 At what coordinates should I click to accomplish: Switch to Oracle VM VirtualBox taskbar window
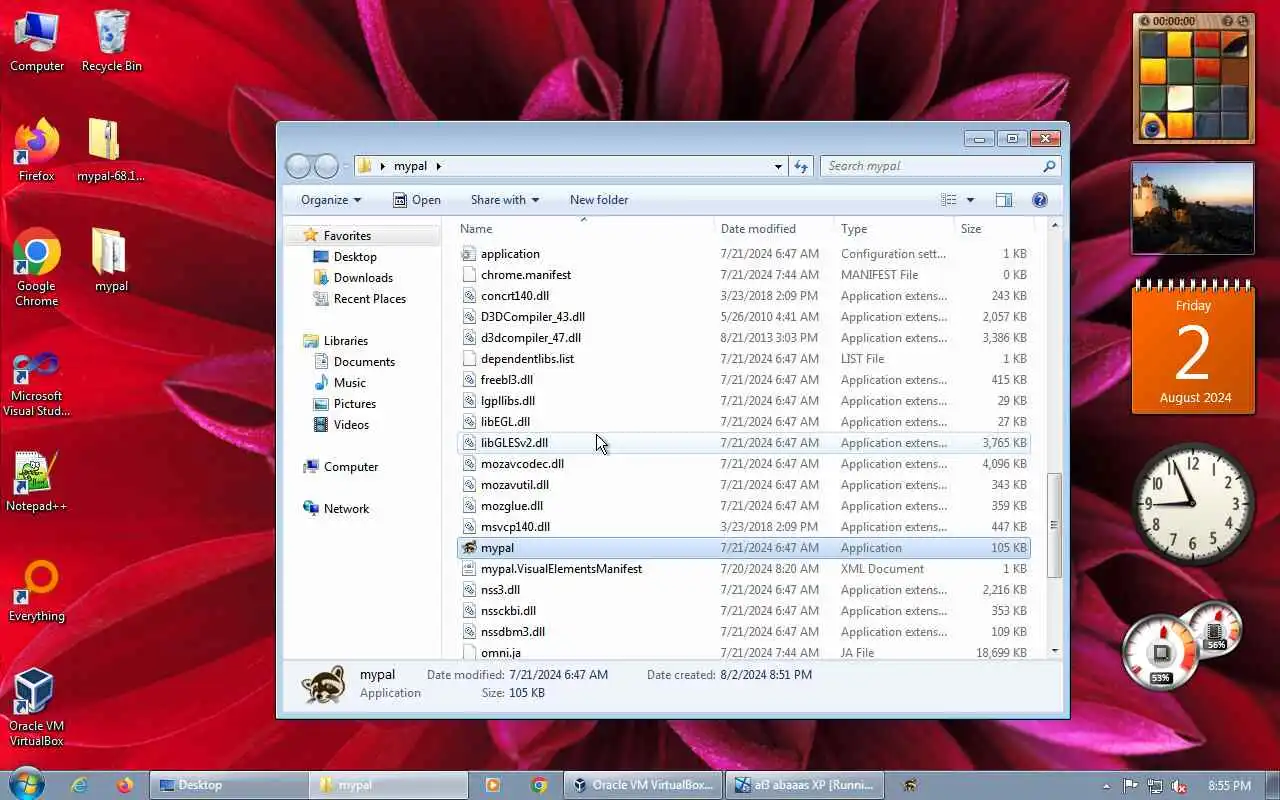(642, 785)
